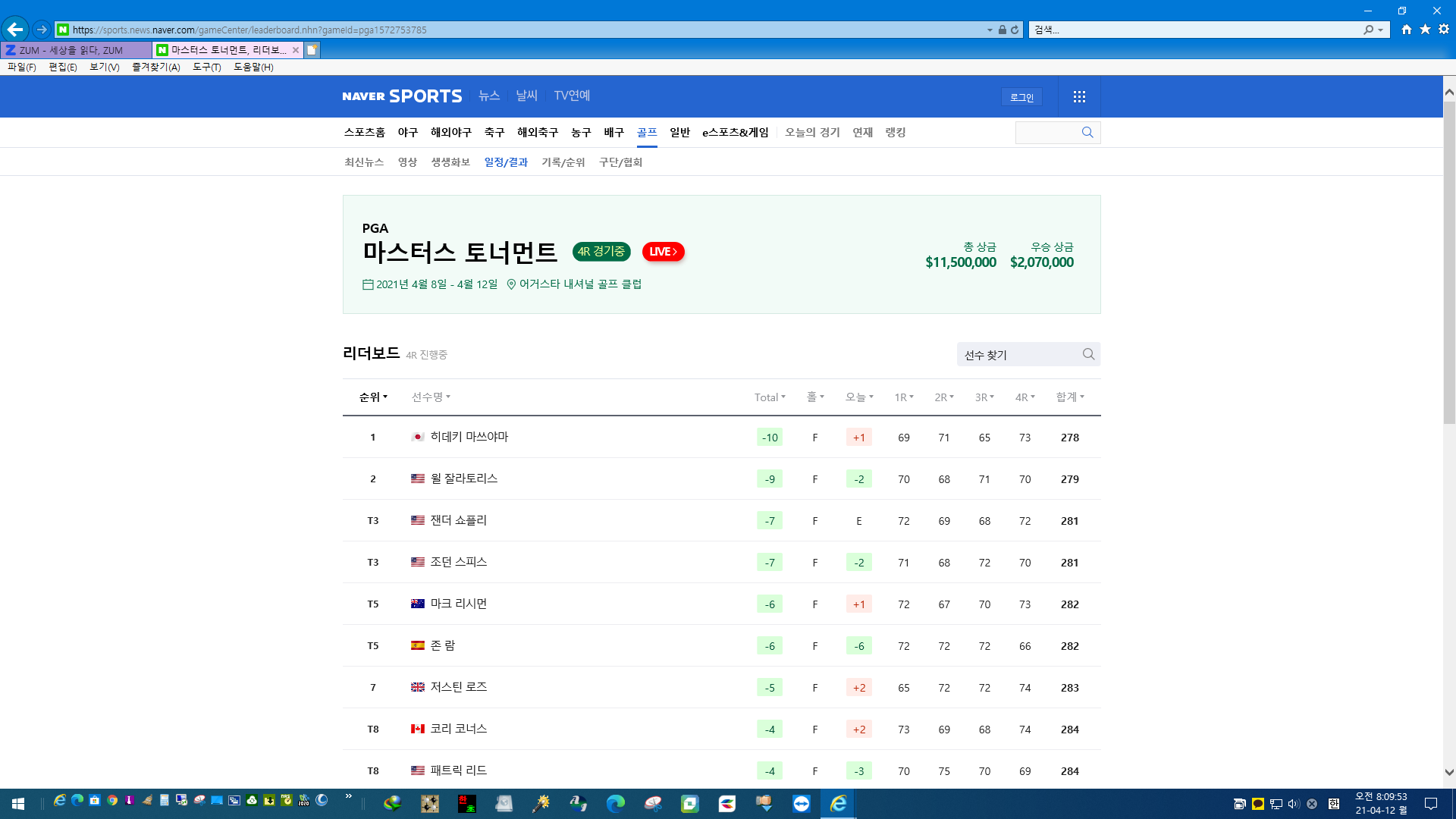Open the 일정/결과 sub-tab
Image resolution: width=1456 pixels, height=819 pixels.
tap(506, 162)
